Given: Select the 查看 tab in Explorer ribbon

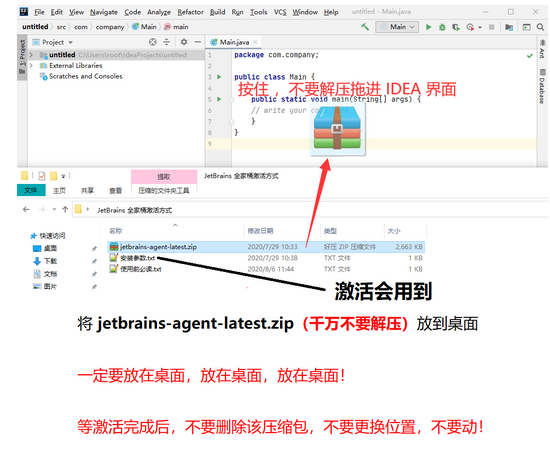Looking at the screenshot, I should pos(115,190).
